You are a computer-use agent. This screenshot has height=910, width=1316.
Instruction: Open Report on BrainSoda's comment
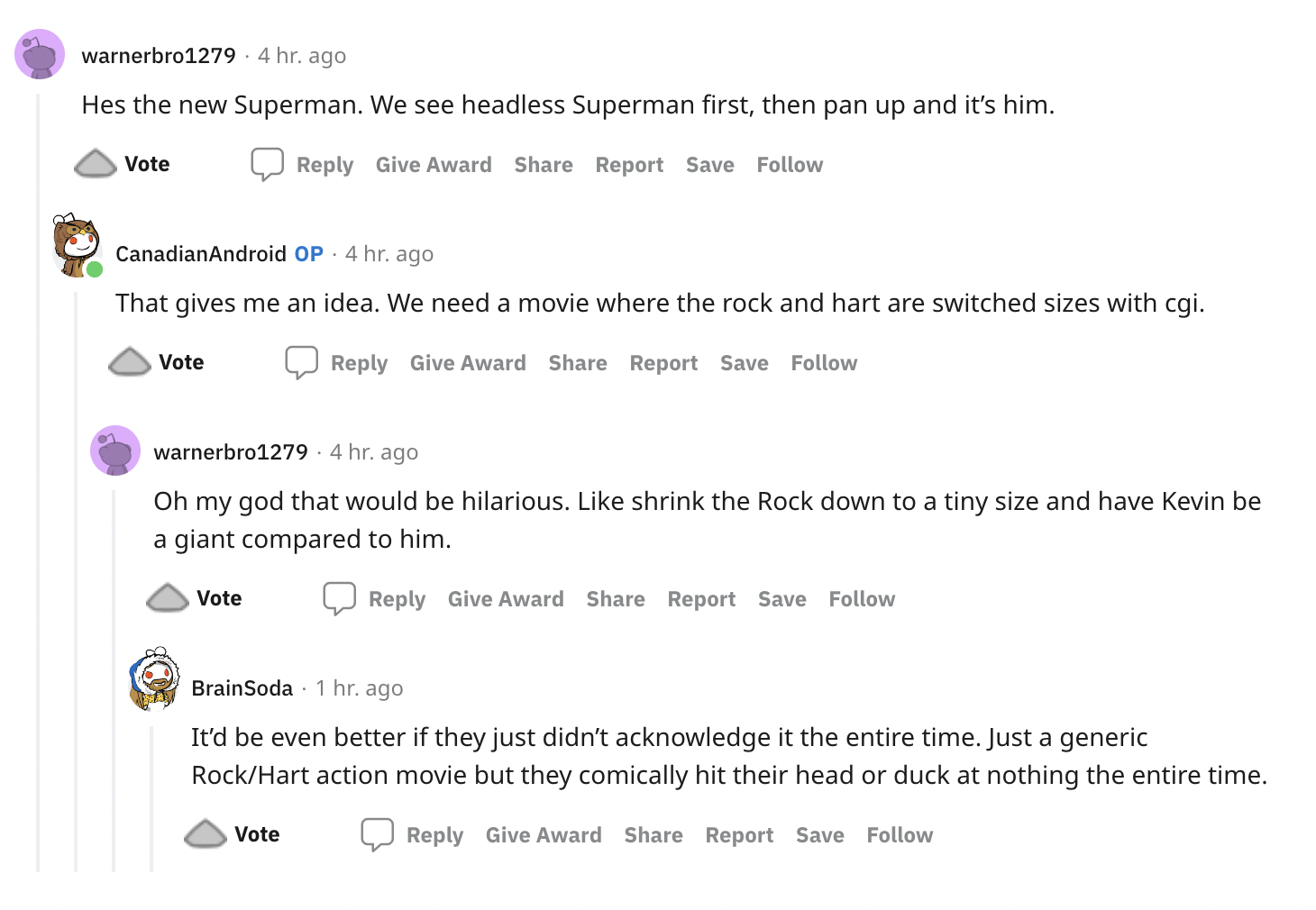pos(739,834)
